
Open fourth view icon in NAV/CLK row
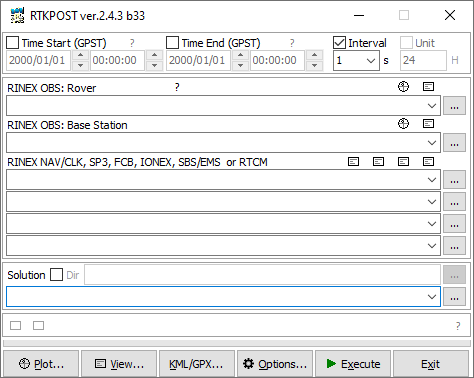pos(428,162)
